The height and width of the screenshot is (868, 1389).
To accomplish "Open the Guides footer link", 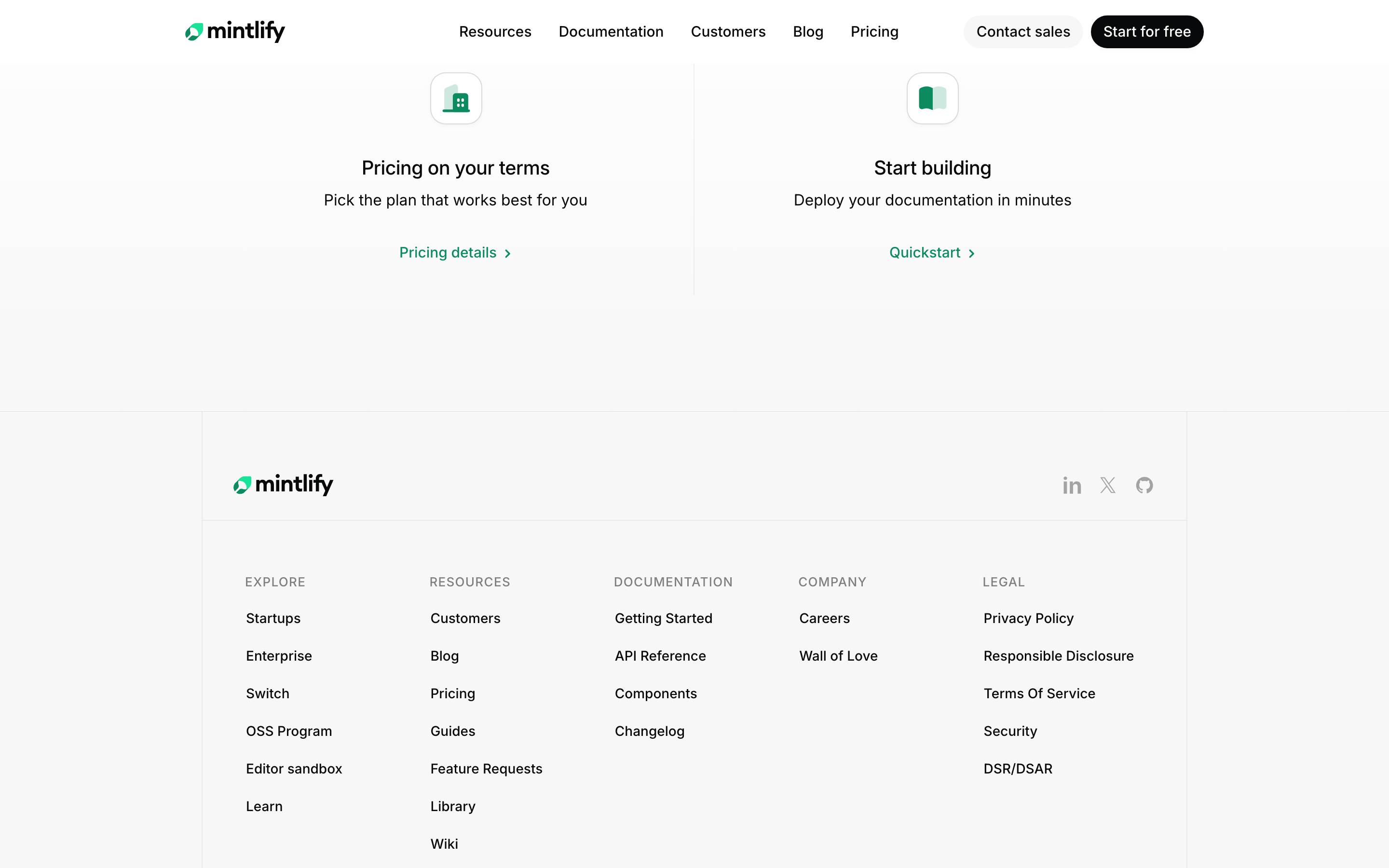I will click(453, 731).
